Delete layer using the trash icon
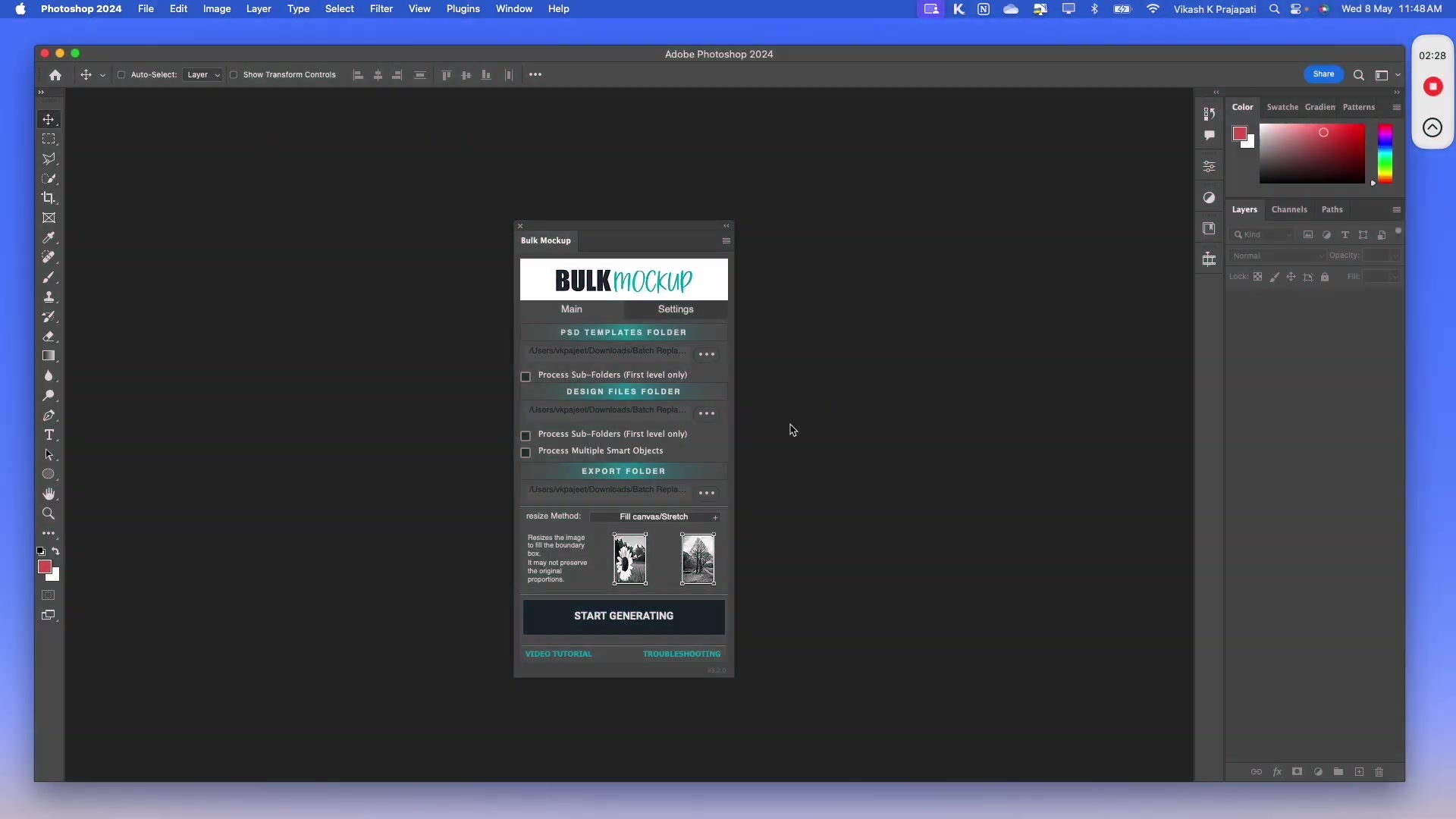The width and height of the screenshot is (1456, 819). [x=1379, y=772]
